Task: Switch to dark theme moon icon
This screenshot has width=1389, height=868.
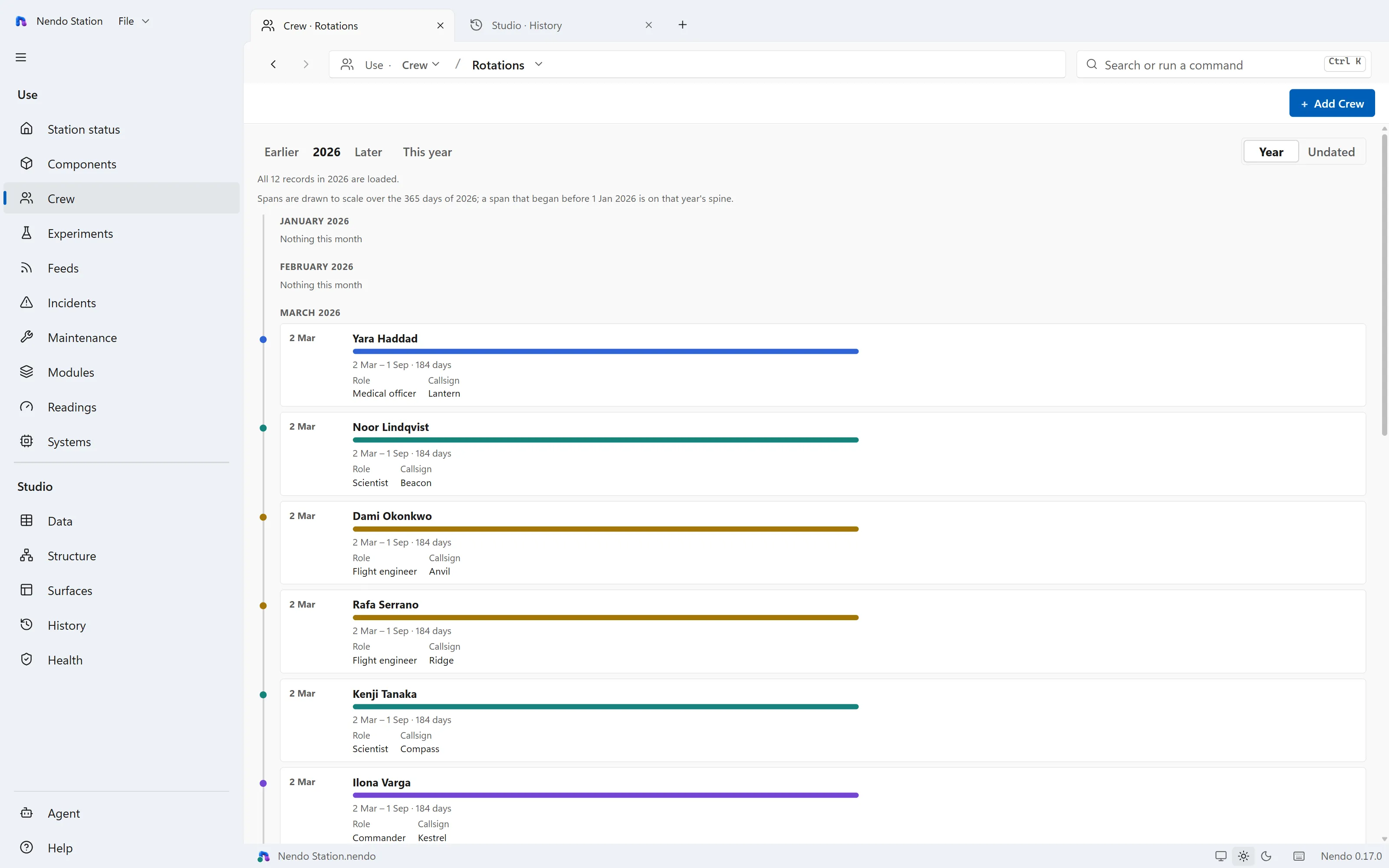Action: click(1266, 856)
